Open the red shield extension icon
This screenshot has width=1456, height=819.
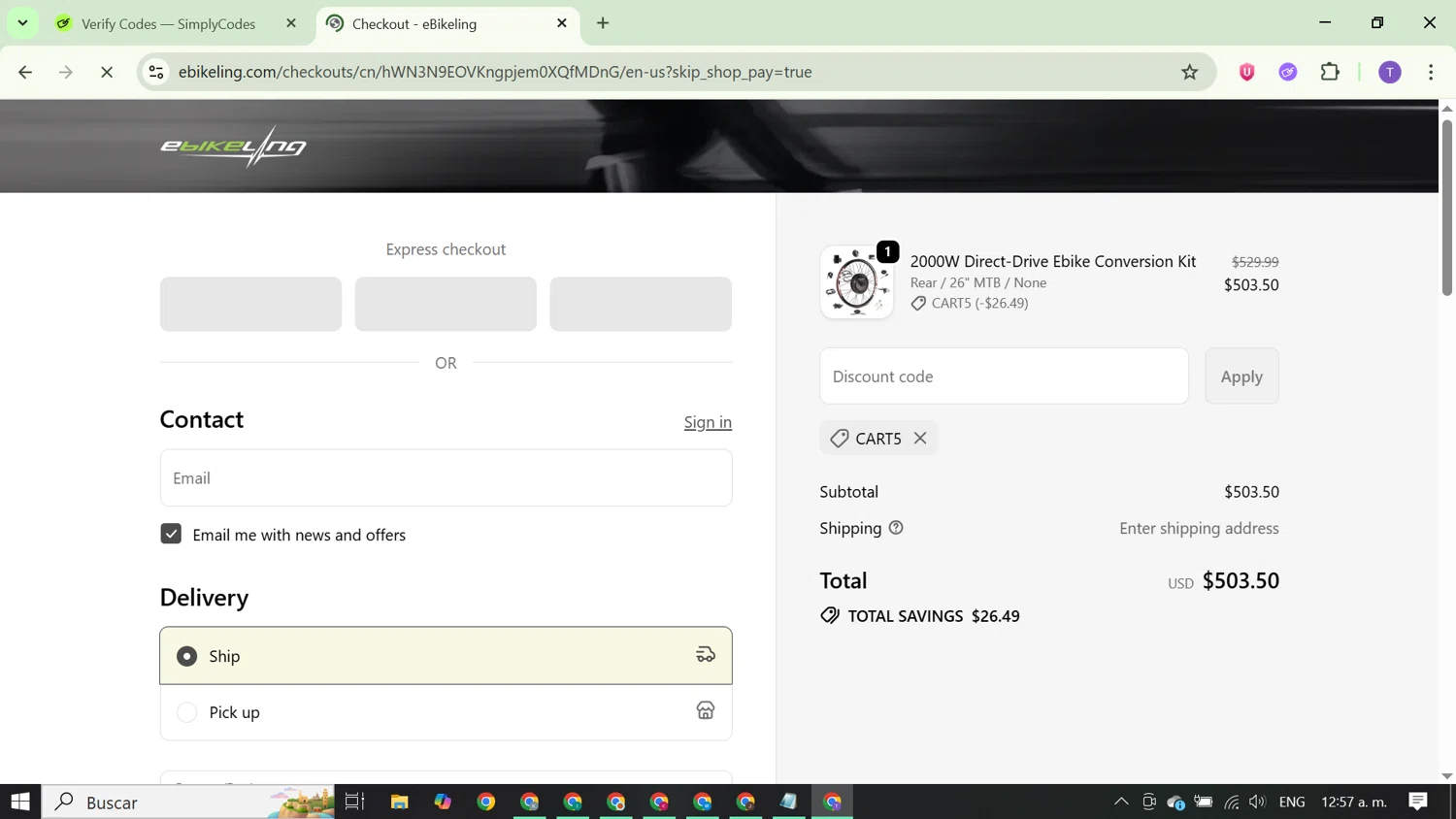coord(1247,72)
